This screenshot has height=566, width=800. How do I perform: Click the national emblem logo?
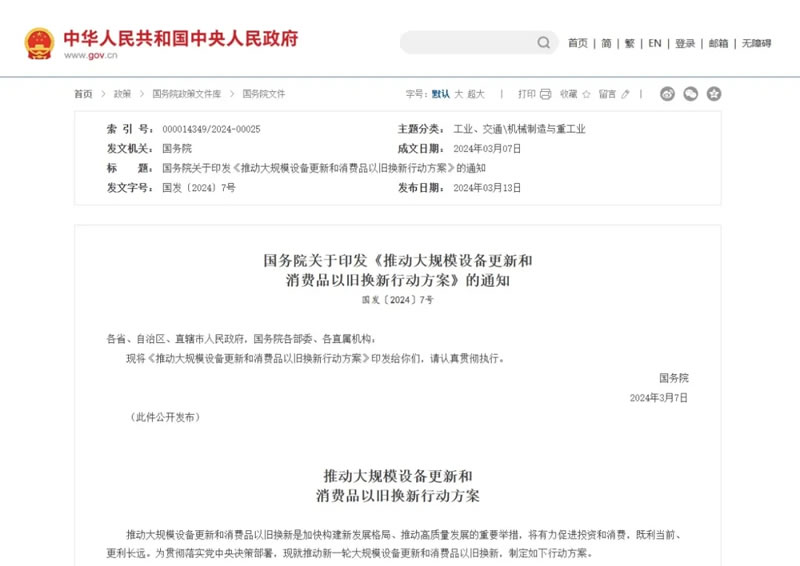(39, 43)
